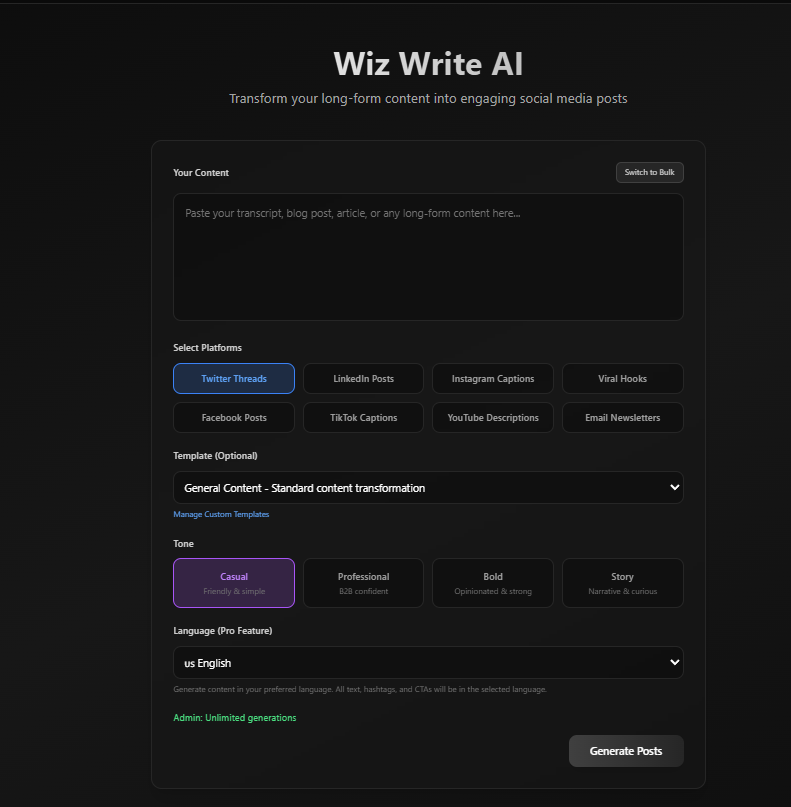Click the Switch to Bulk button

pyautogui.click(x=649, y=173)
